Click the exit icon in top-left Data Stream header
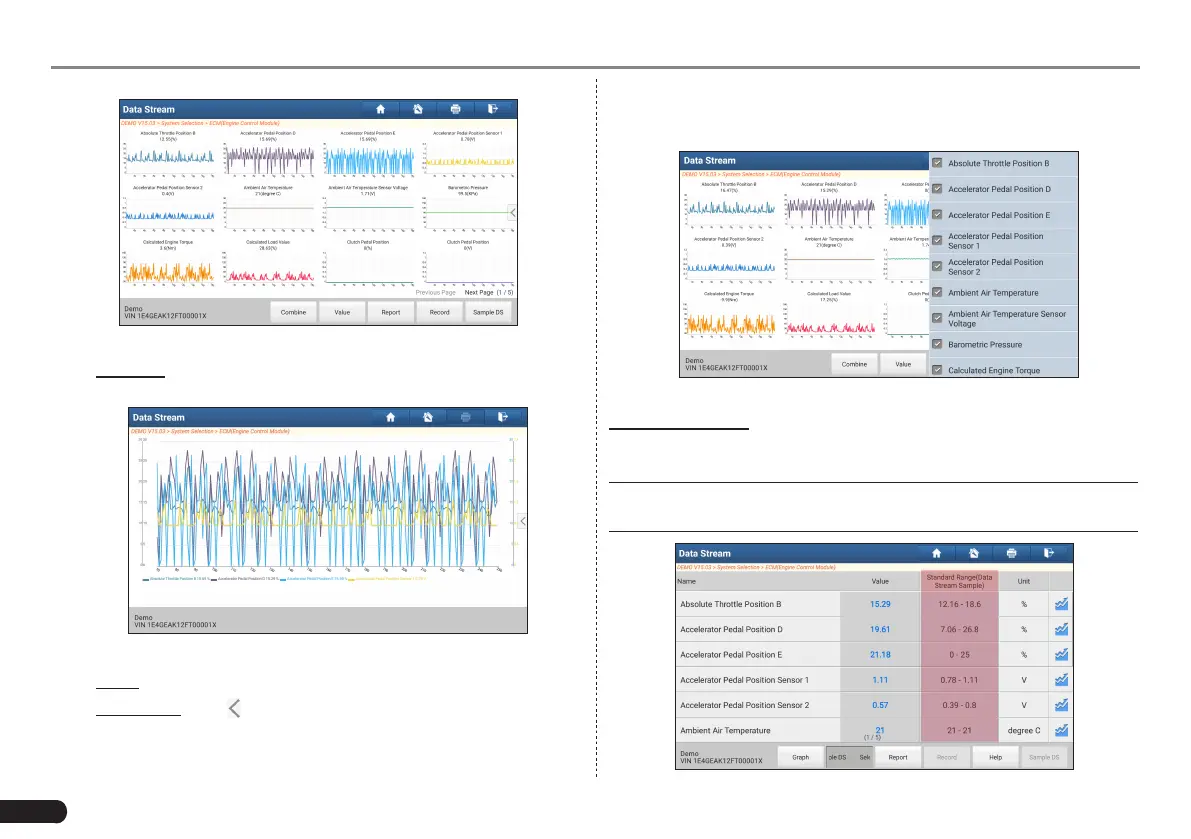1191x839 pixels. 492,109
